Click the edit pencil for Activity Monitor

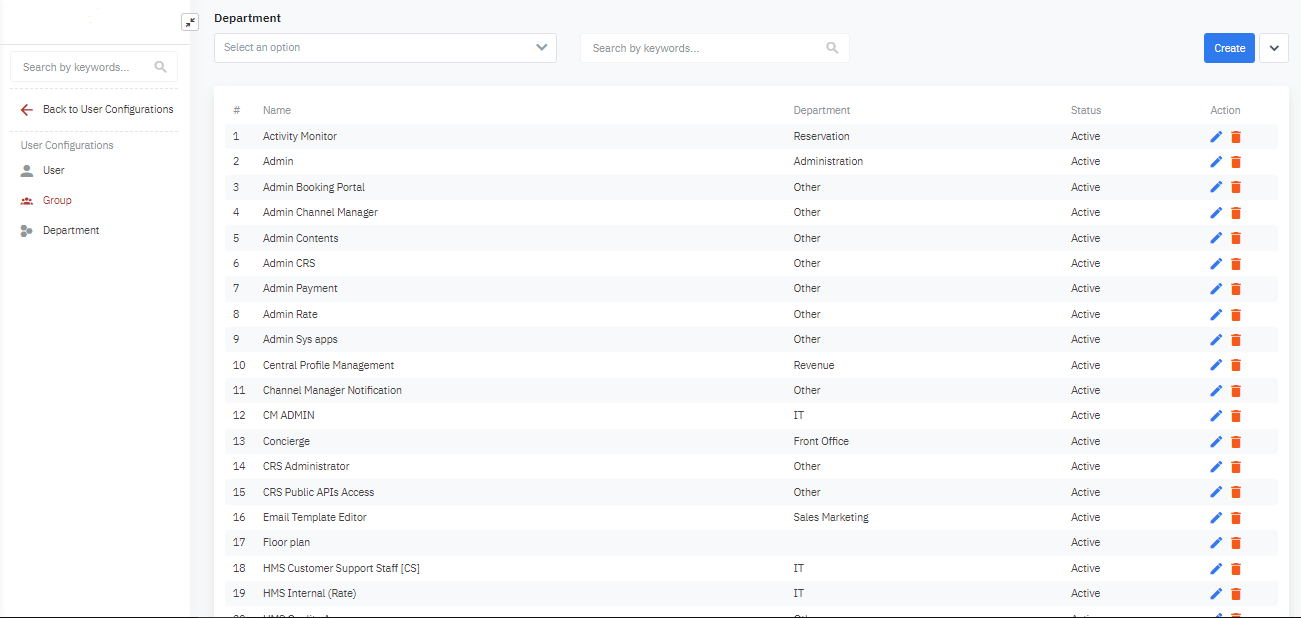point(1216,137)
